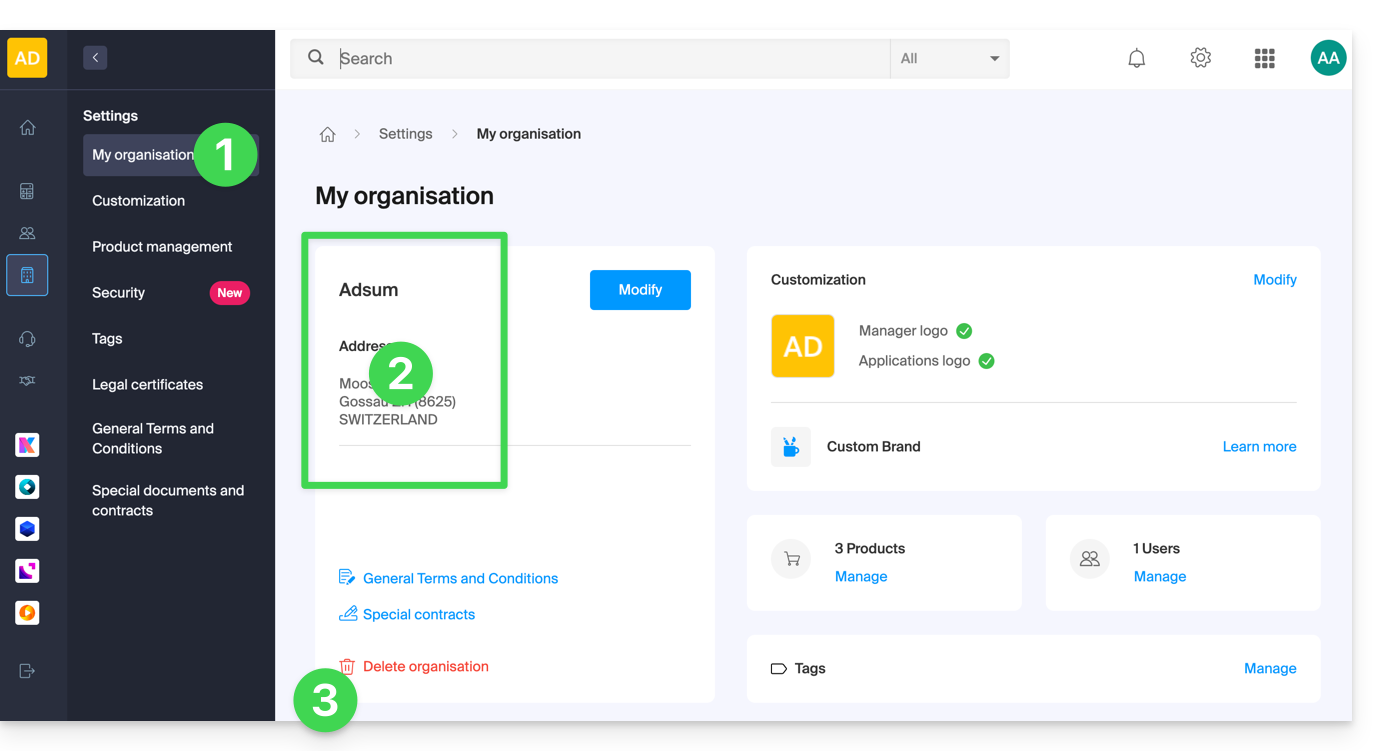This screenshot has height=751, width=1382.
Task: Click Manage under 3 Products
Action: pyautogui.click(x=861, y=577)
